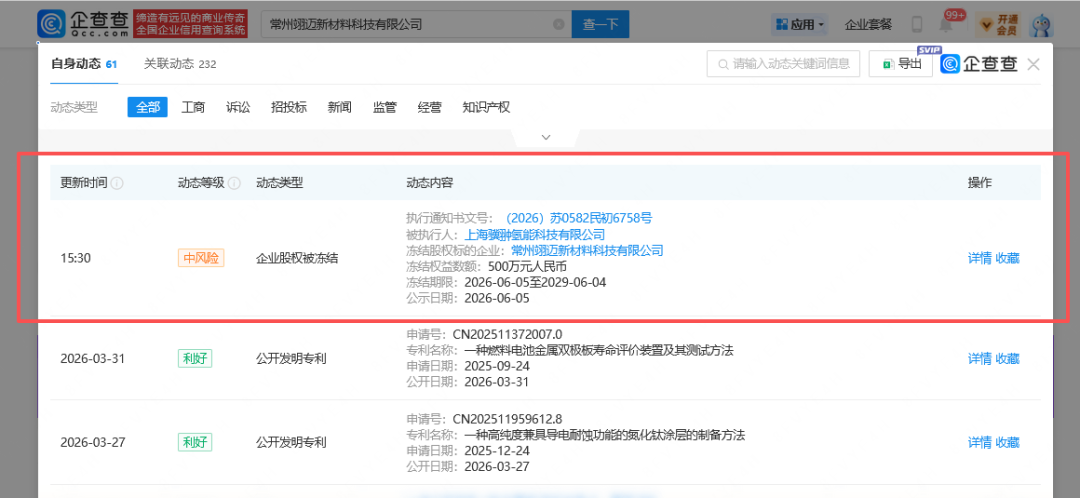Switch to 自身动态 tab
The image size is (1080, 498).
coord(84,64)
